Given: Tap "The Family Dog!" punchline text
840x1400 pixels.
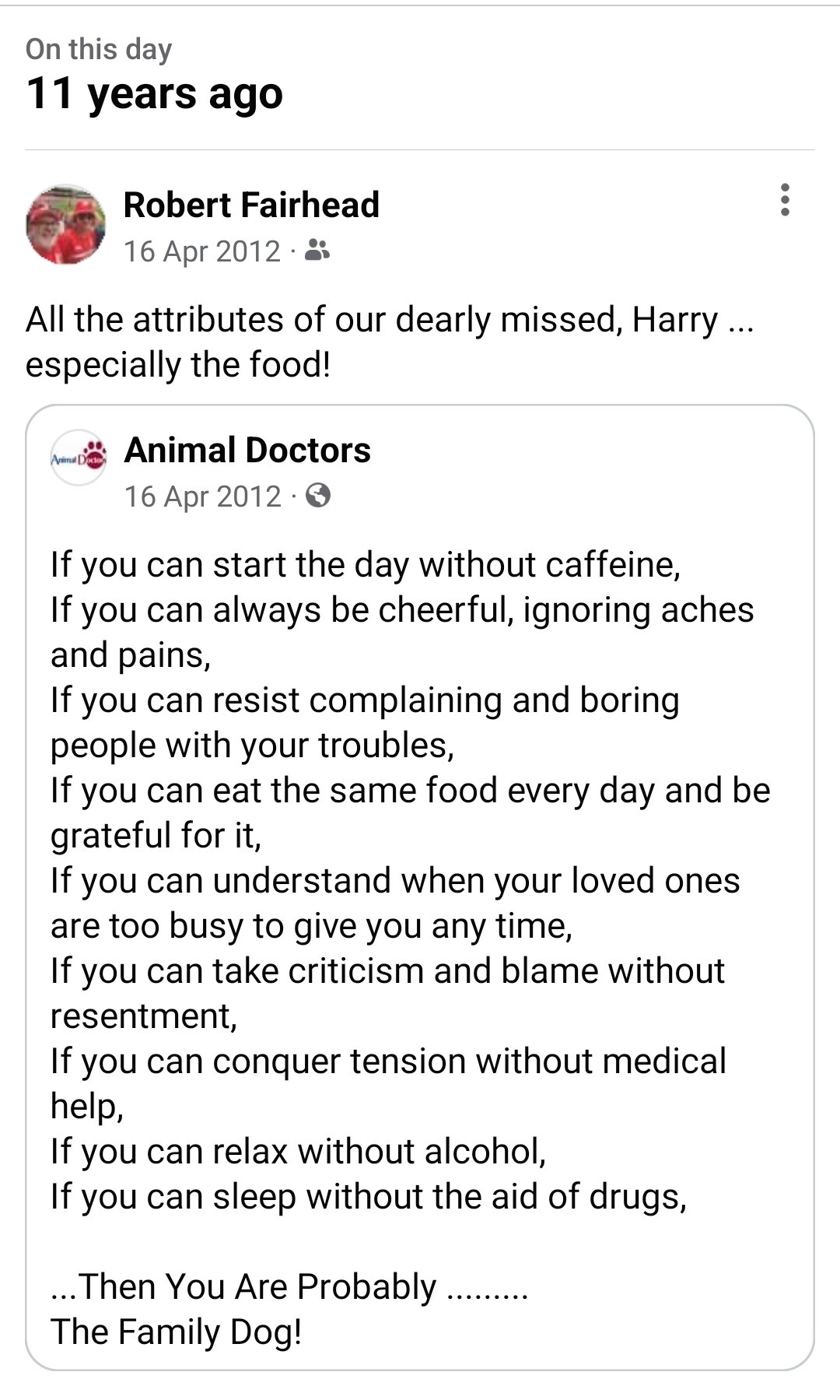Looking at the screenshot, I should point(176,1332).
